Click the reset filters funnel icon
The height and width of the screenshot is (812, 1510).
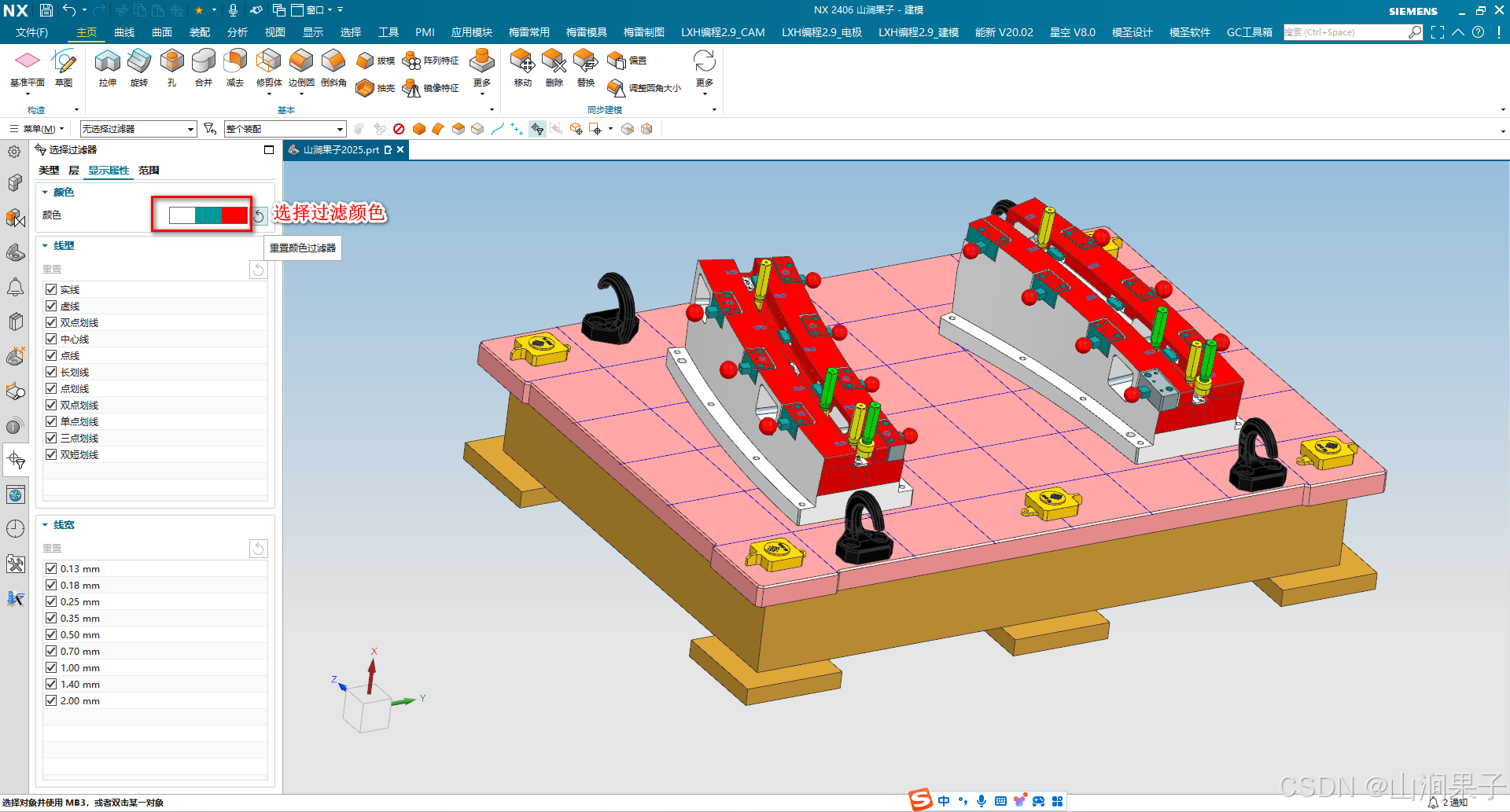point(210,128)
